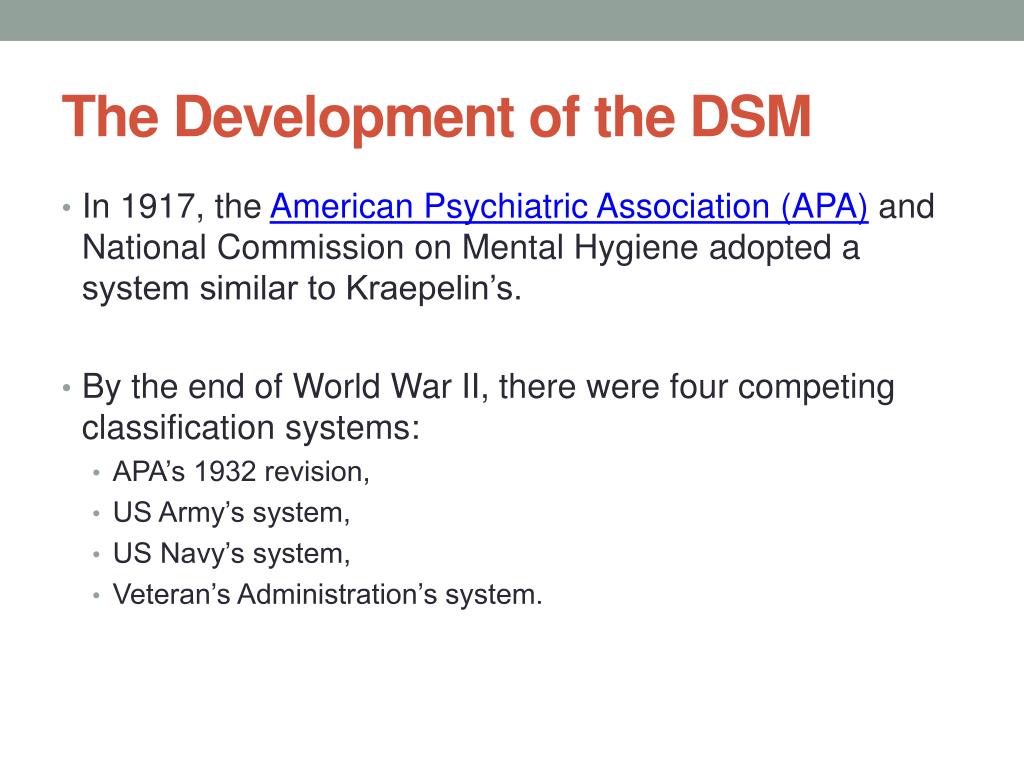Click the line "National Commission on Mental Hygiene adopted a"
The height and width of the screenshot is (768, 1024).
471,248
